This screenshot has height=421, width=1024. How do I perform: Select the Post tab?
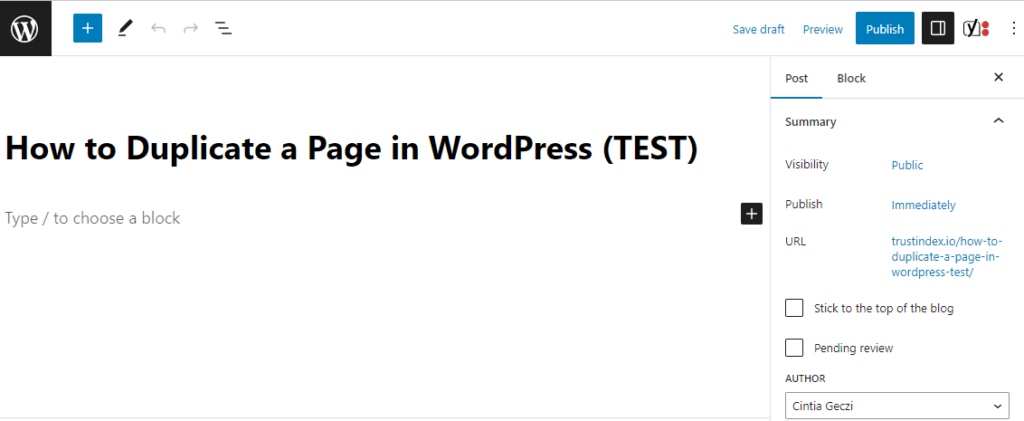point(796,78)
